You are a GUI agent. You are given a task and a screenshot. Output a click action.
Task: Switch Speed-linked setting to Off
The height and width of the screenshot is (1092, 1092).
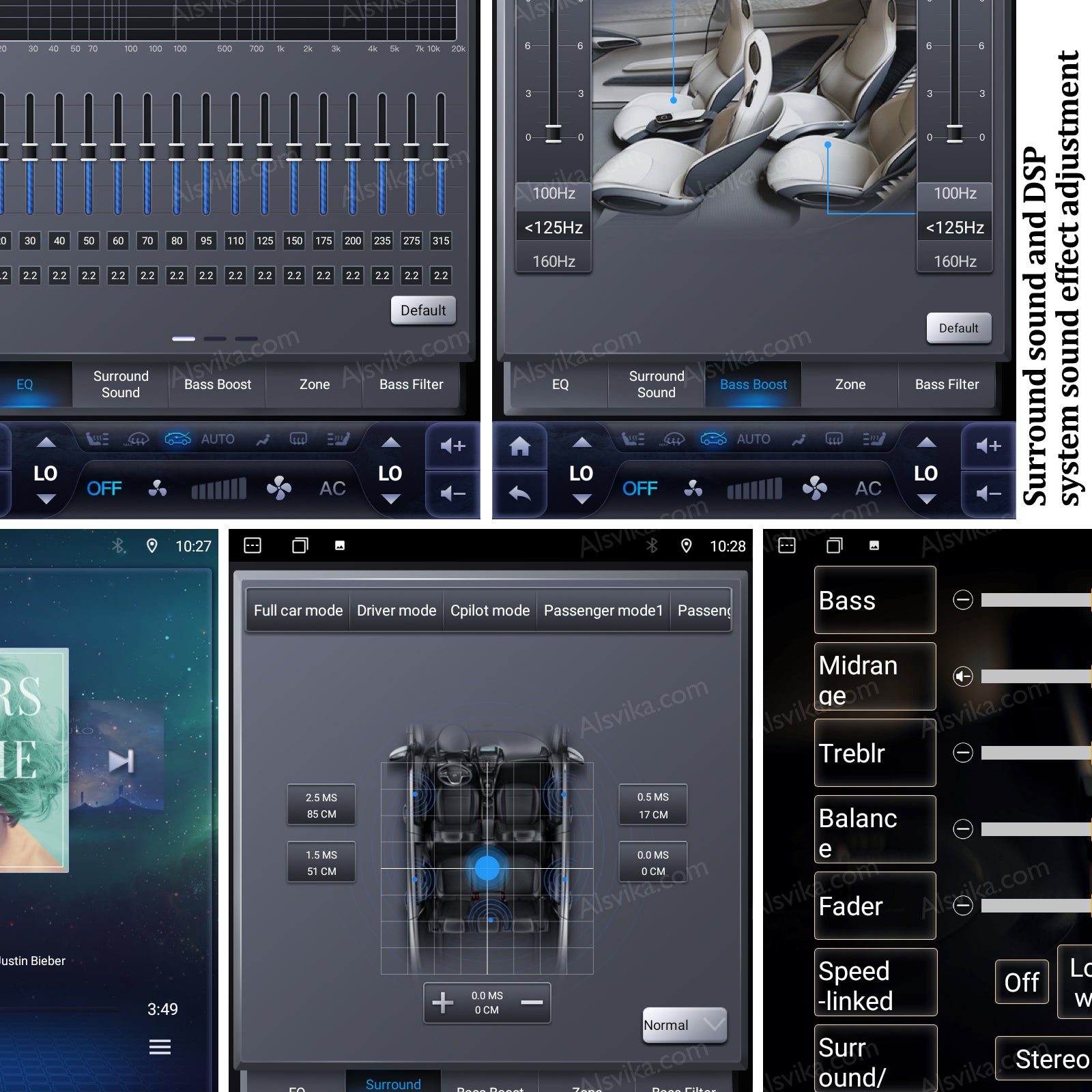(1021, 982)
